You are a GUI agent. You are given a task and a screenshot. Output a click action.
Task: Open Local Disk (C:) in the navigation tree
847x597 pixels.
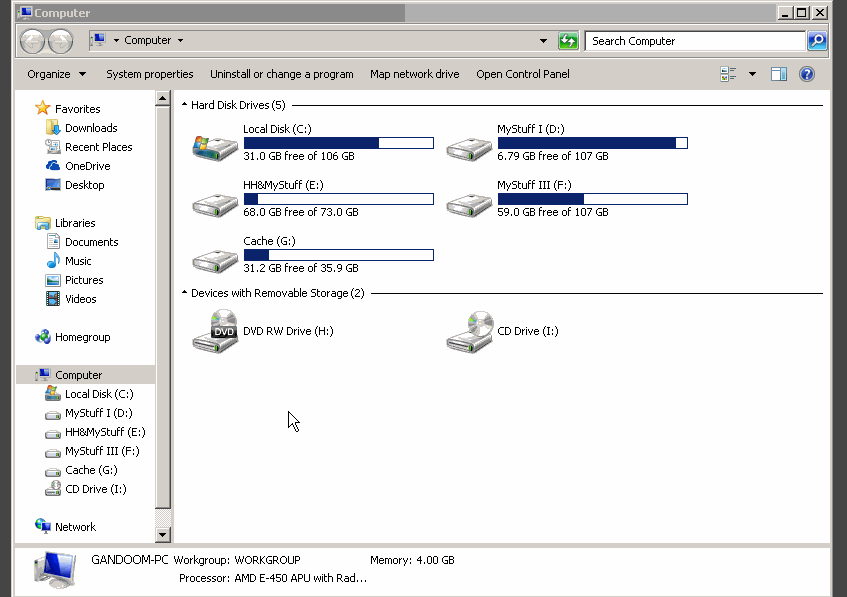[x=99, y=394]
